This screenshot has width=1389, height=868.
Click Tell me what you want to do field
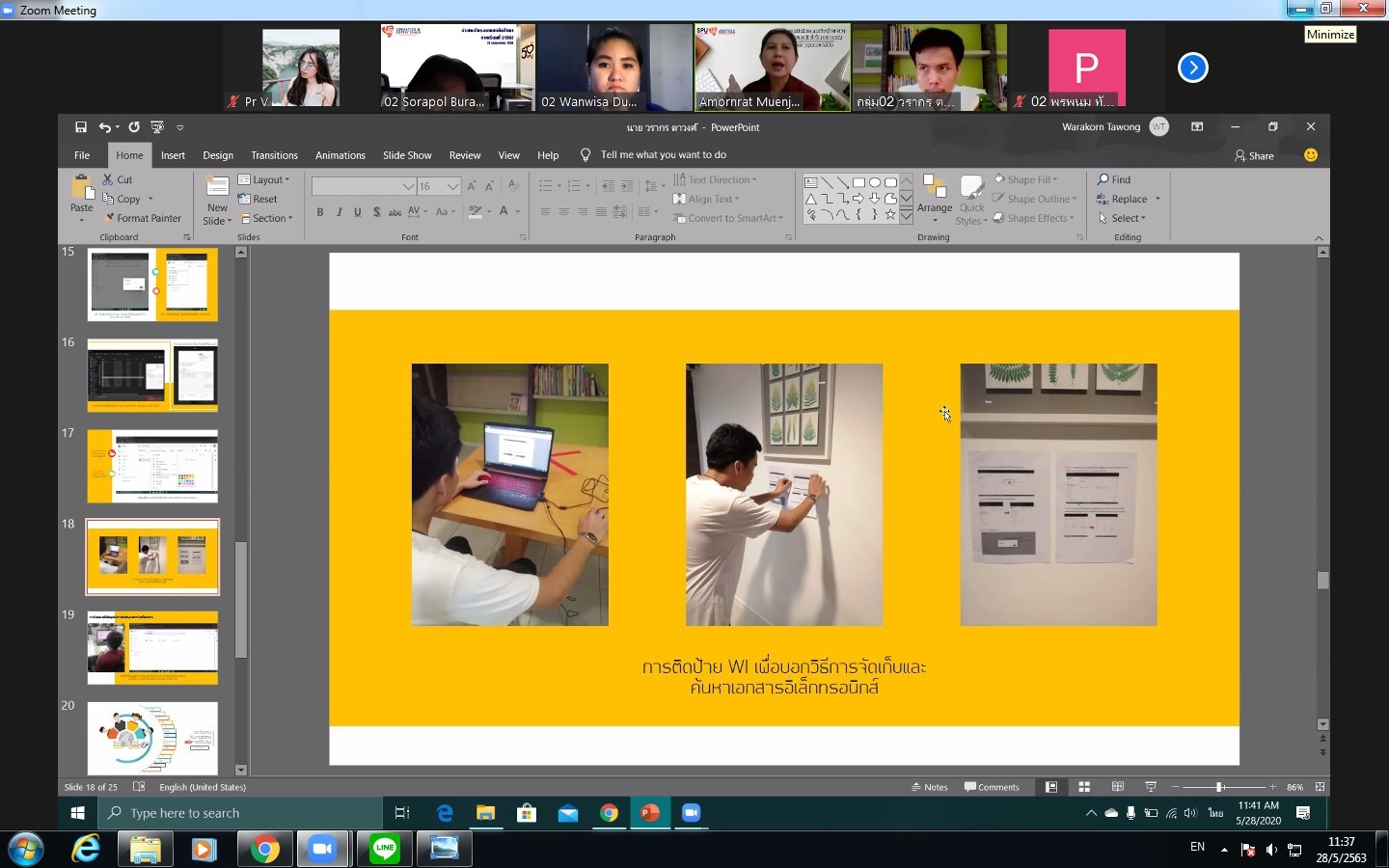click(663, 154)
